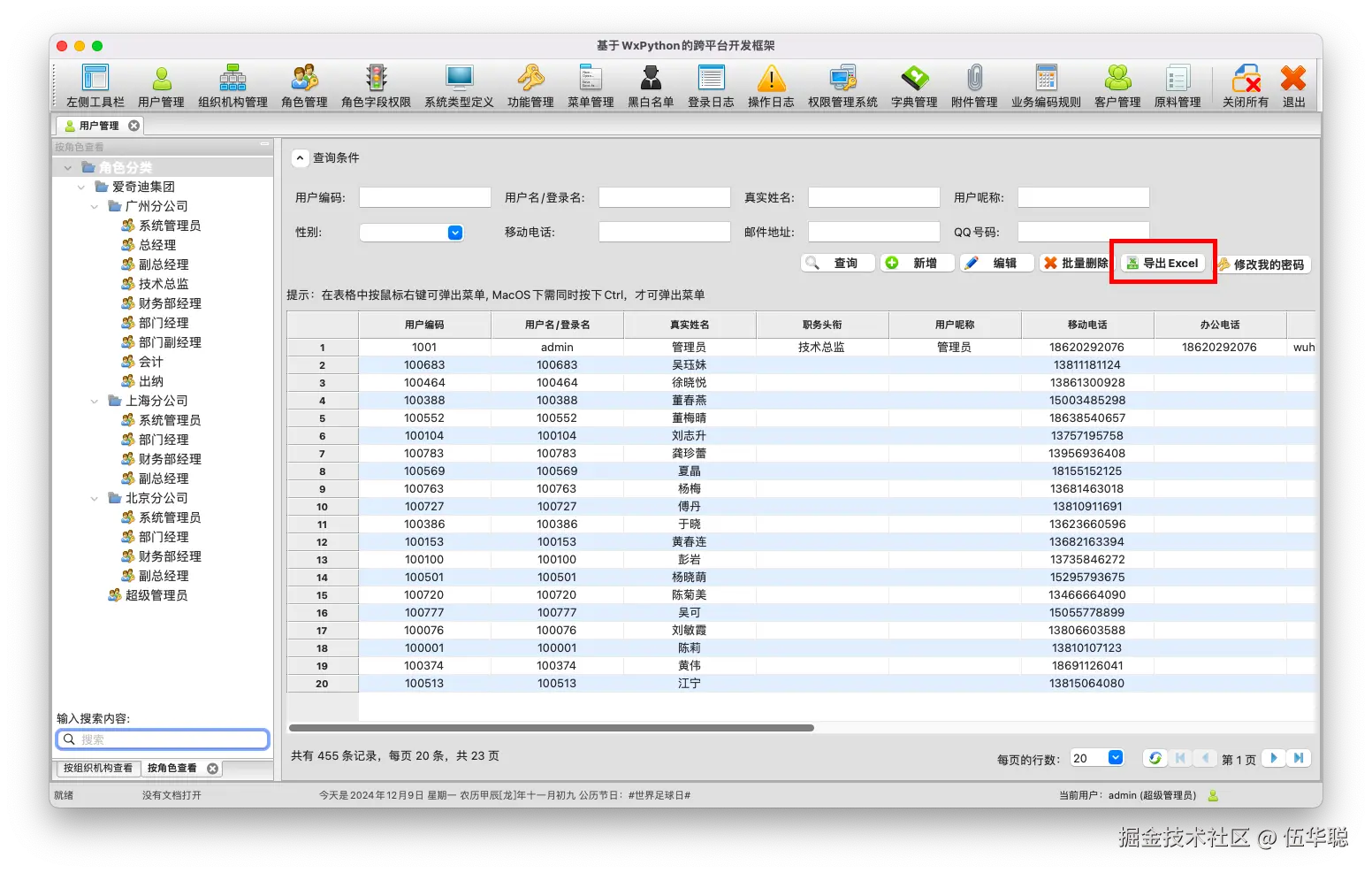1372x873 pixels.
Task: Select 出纳 role in tree
Action: tap(151, 381)
